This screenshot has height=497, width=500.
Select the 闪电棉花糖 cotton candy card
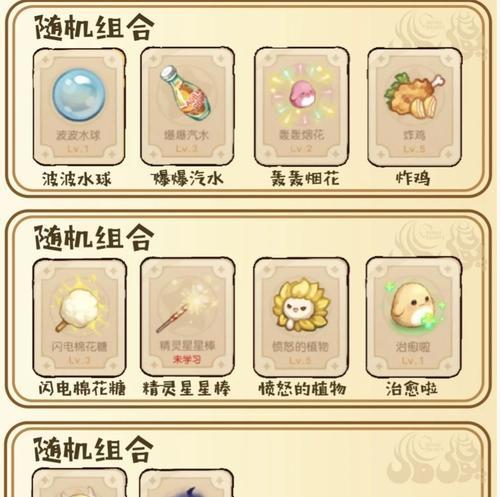coord(79,318)
